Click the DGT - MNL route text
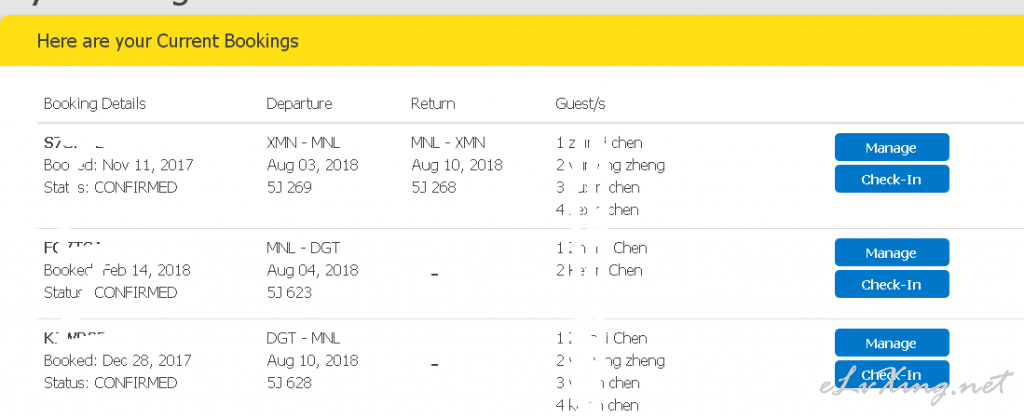The image size is (1024, 418). (303, 338)
